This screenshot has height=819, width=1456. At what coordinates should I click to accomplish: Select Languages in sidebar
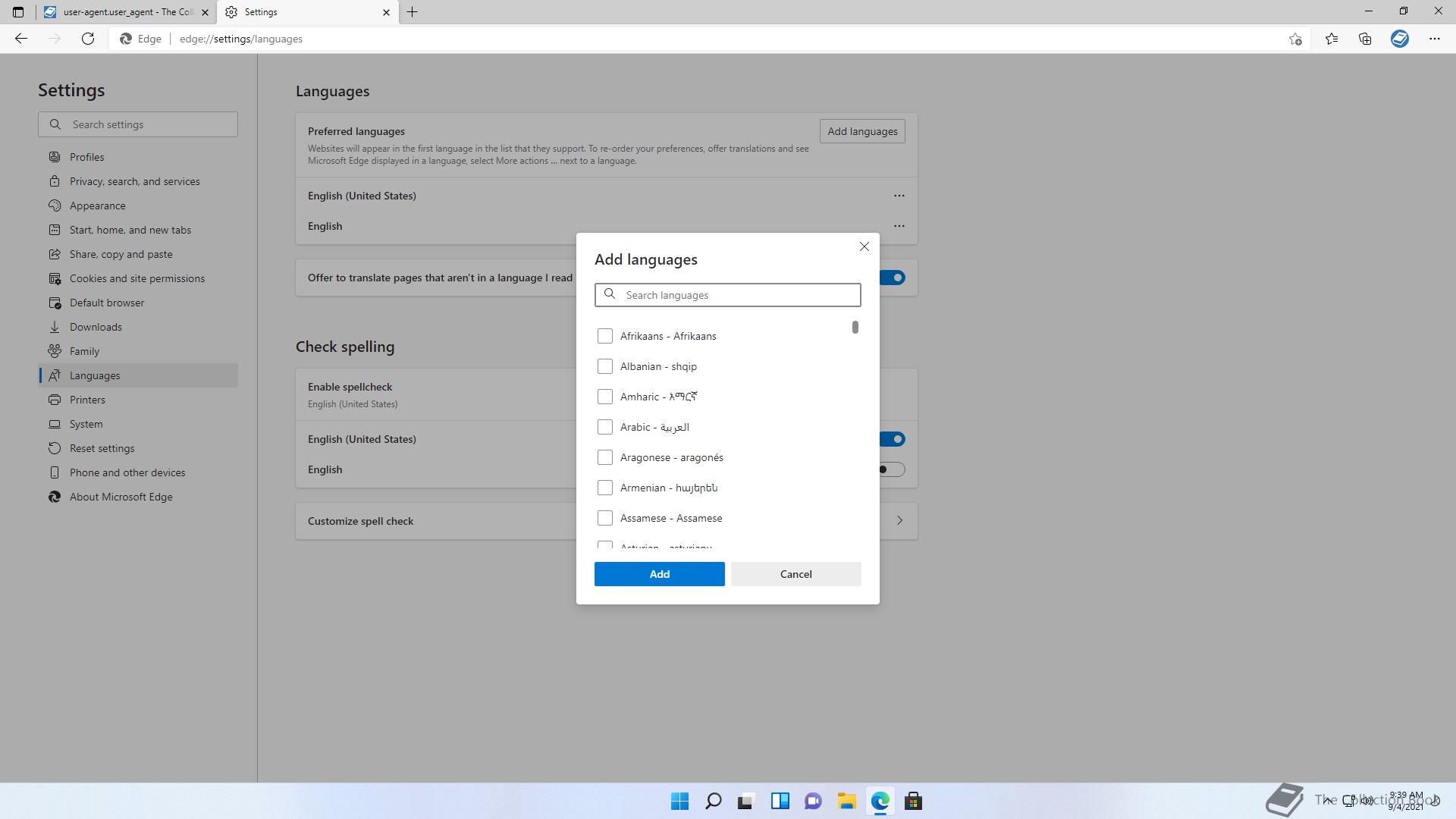138,375
